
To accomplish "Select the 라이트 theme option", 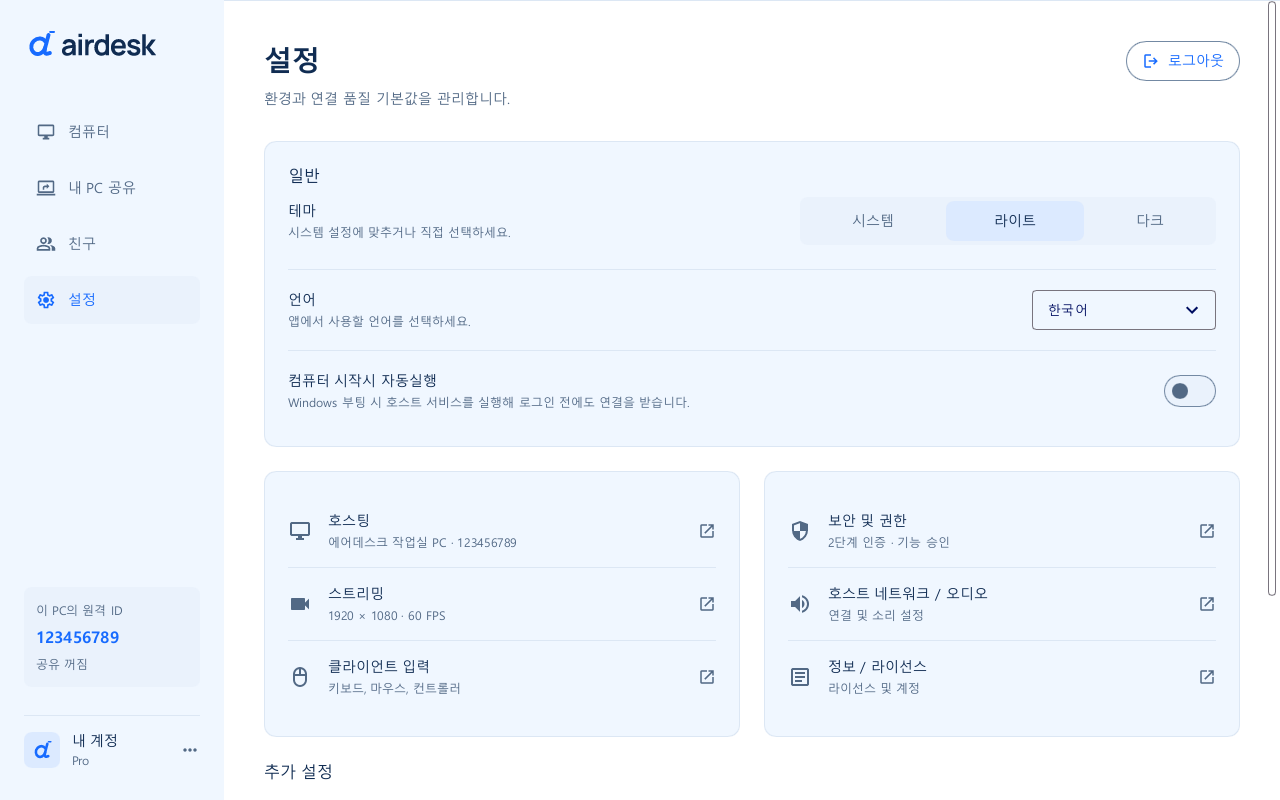I will 1015,221.
